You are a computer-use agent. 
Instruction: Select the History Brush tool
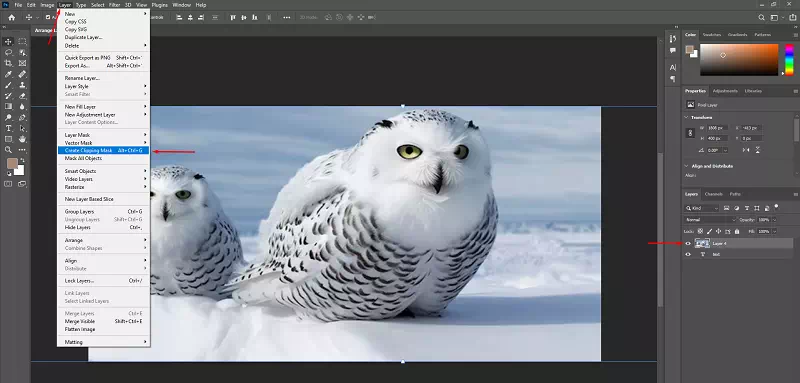(9, 95)
